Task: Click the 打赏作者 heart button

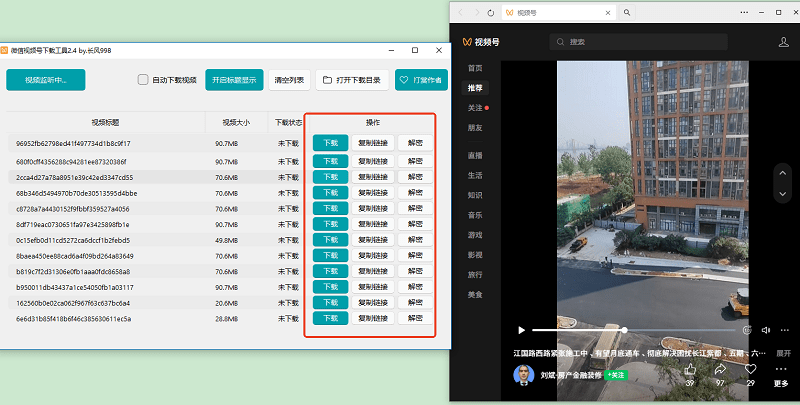Action: pyautogui.click(x=421, y=80)
